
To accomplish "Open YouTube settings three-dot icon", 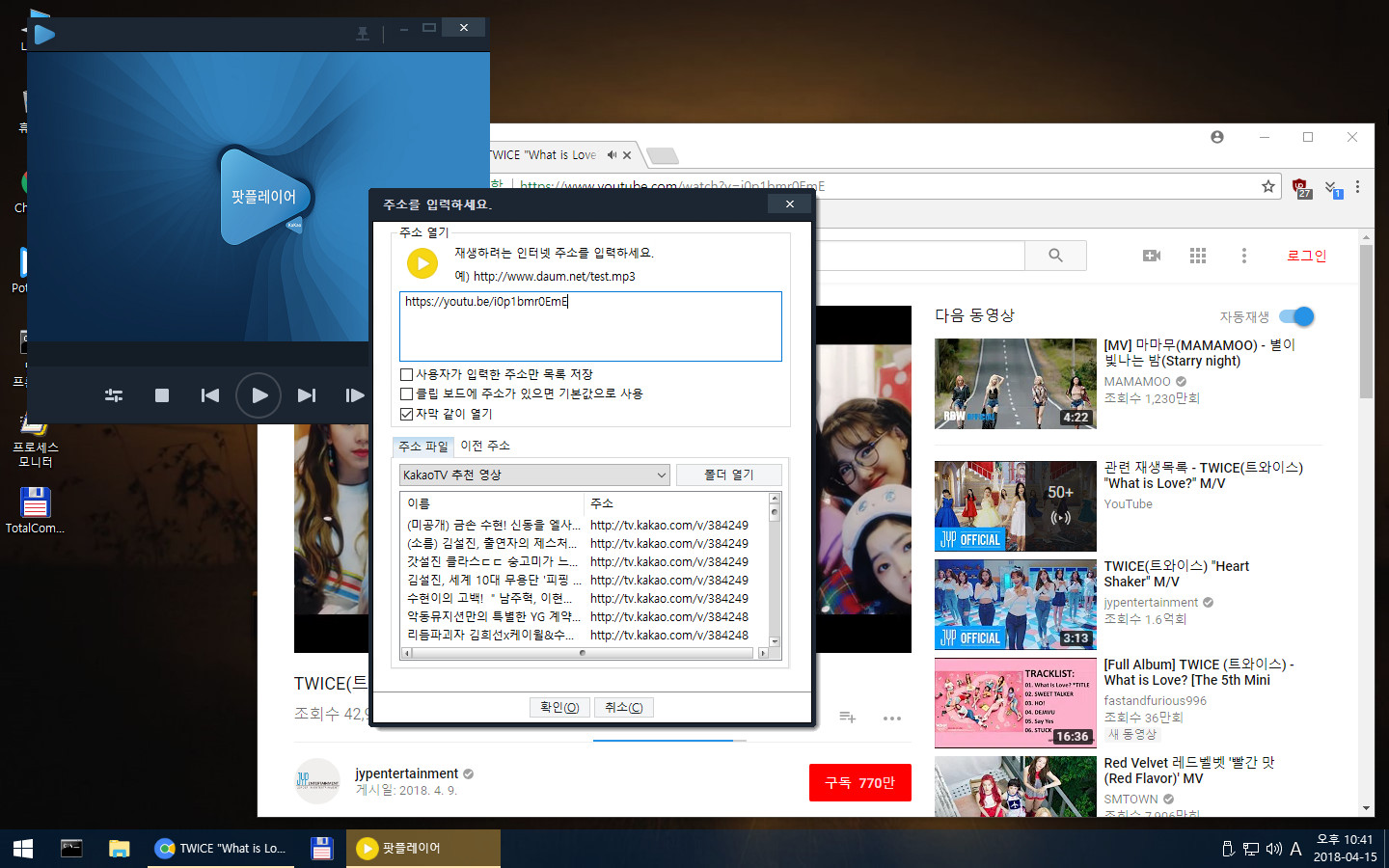I will pyautogui.click(x=1244, y=256).
